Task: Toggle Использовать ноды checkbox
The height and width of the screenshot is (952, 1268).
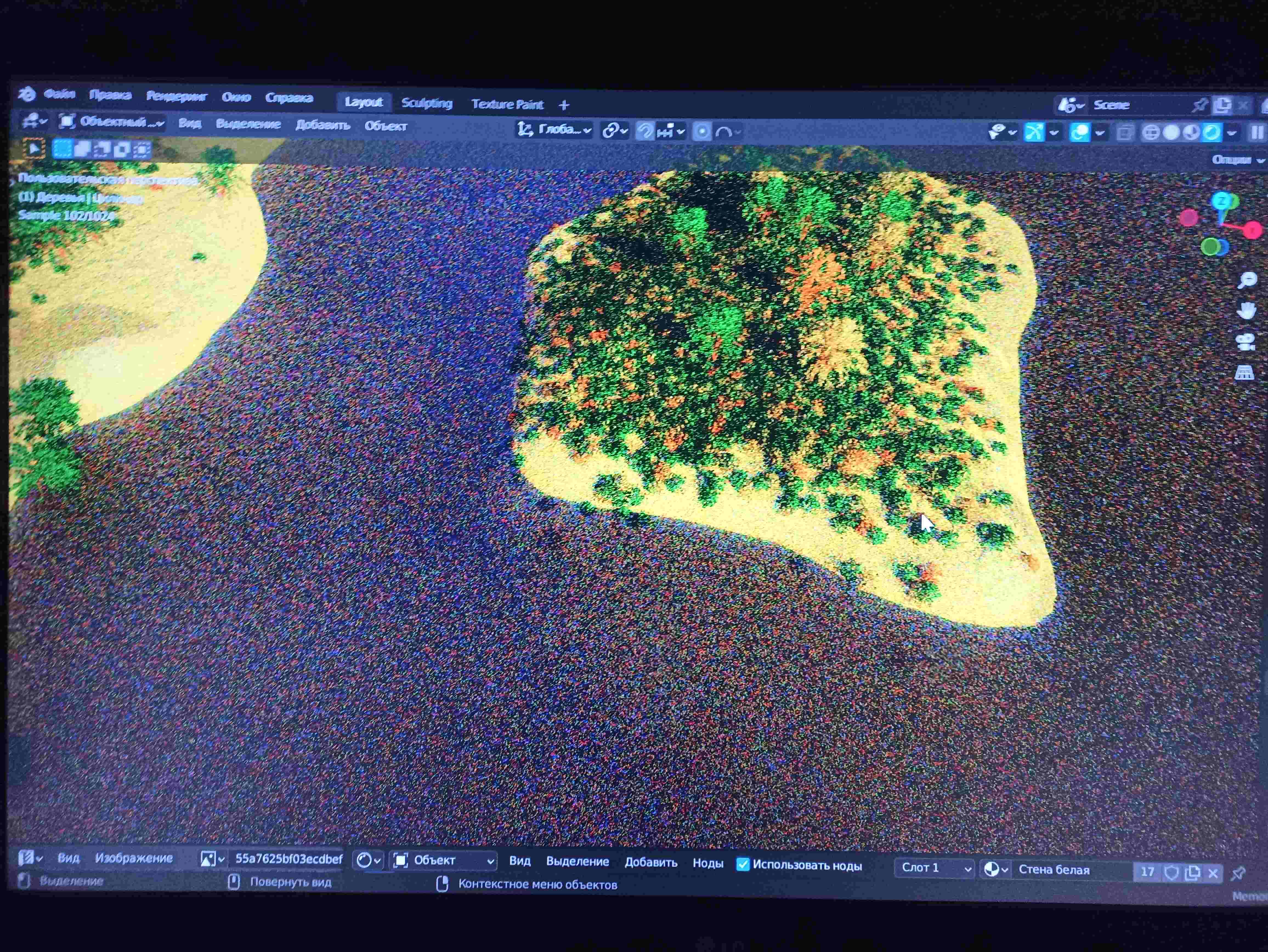Action: tap(743, 864)
